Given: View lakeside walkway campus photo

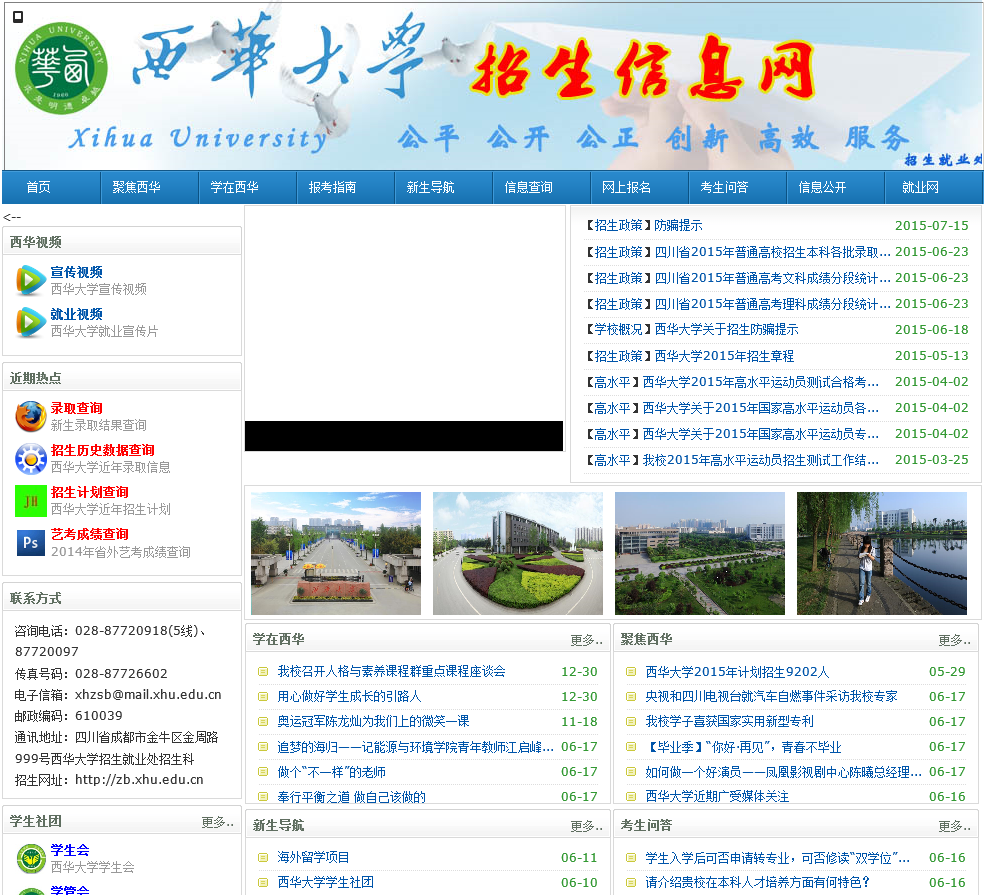Looking at the screenshot, I should pos(882,553).
